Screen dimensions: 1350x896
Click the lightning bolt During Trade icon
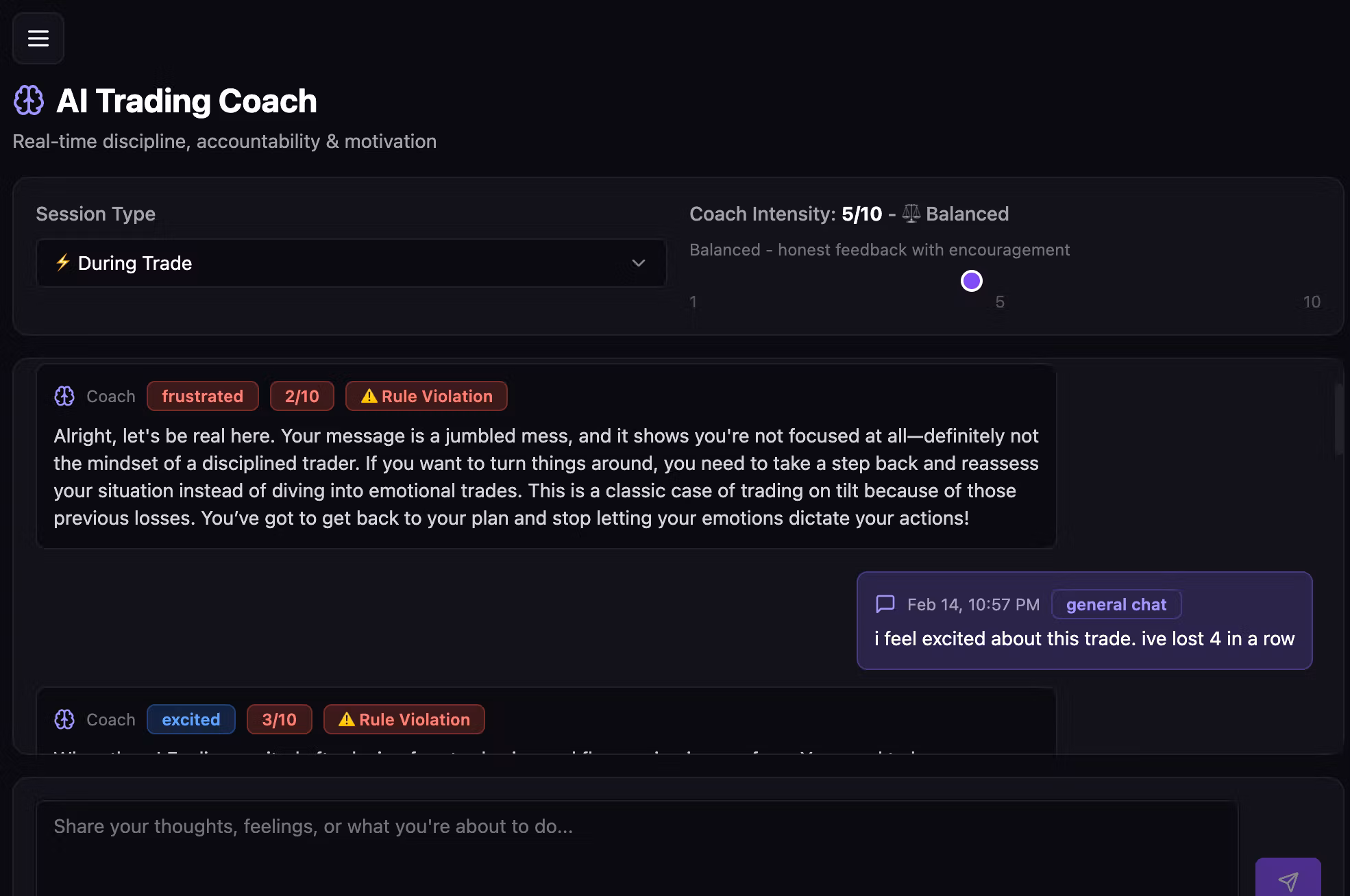pyautogui.click(x=63, y=262)
